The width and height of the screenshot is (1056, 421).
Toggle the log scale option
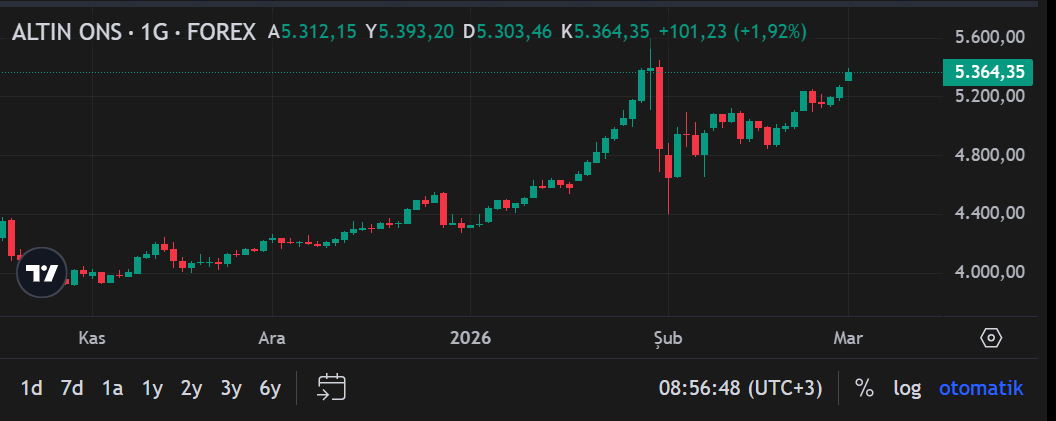coord(906,388)
